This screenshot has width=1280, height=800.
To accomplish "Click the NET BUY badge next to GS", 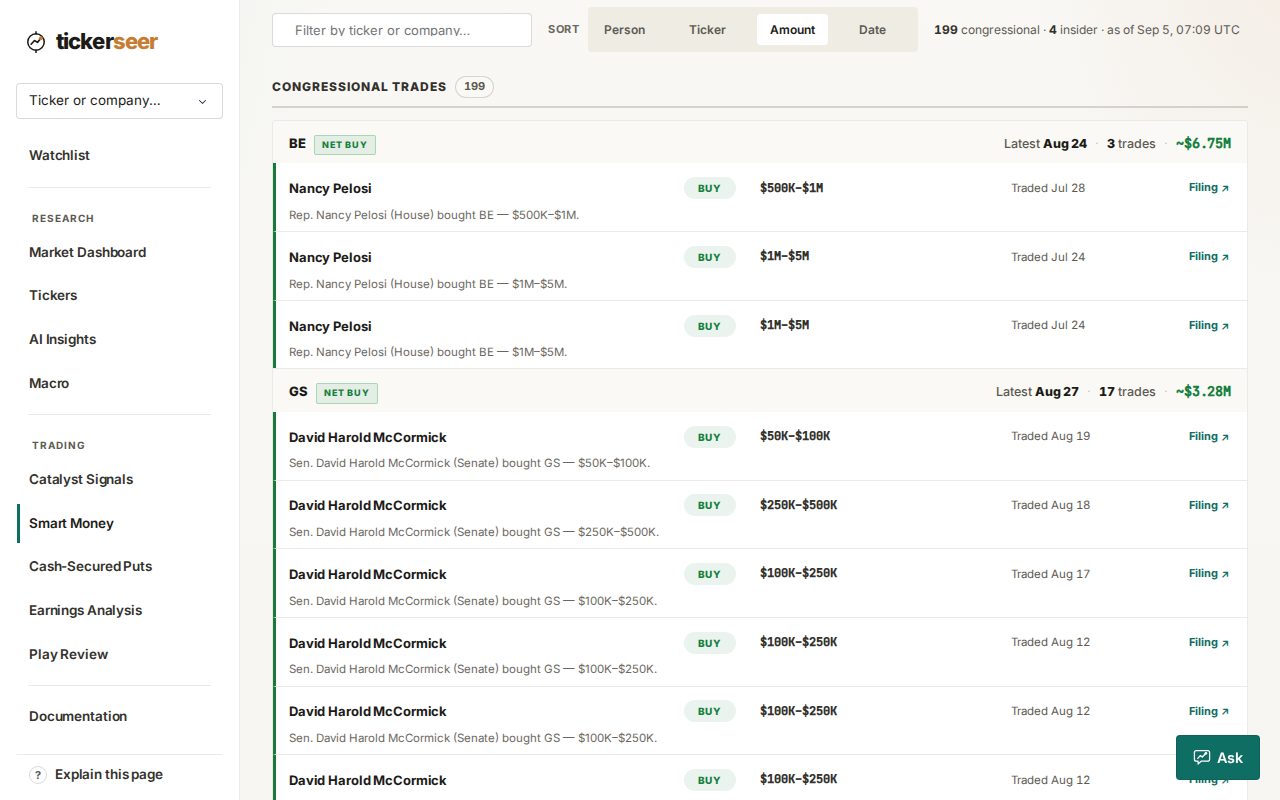I will 347,393.
